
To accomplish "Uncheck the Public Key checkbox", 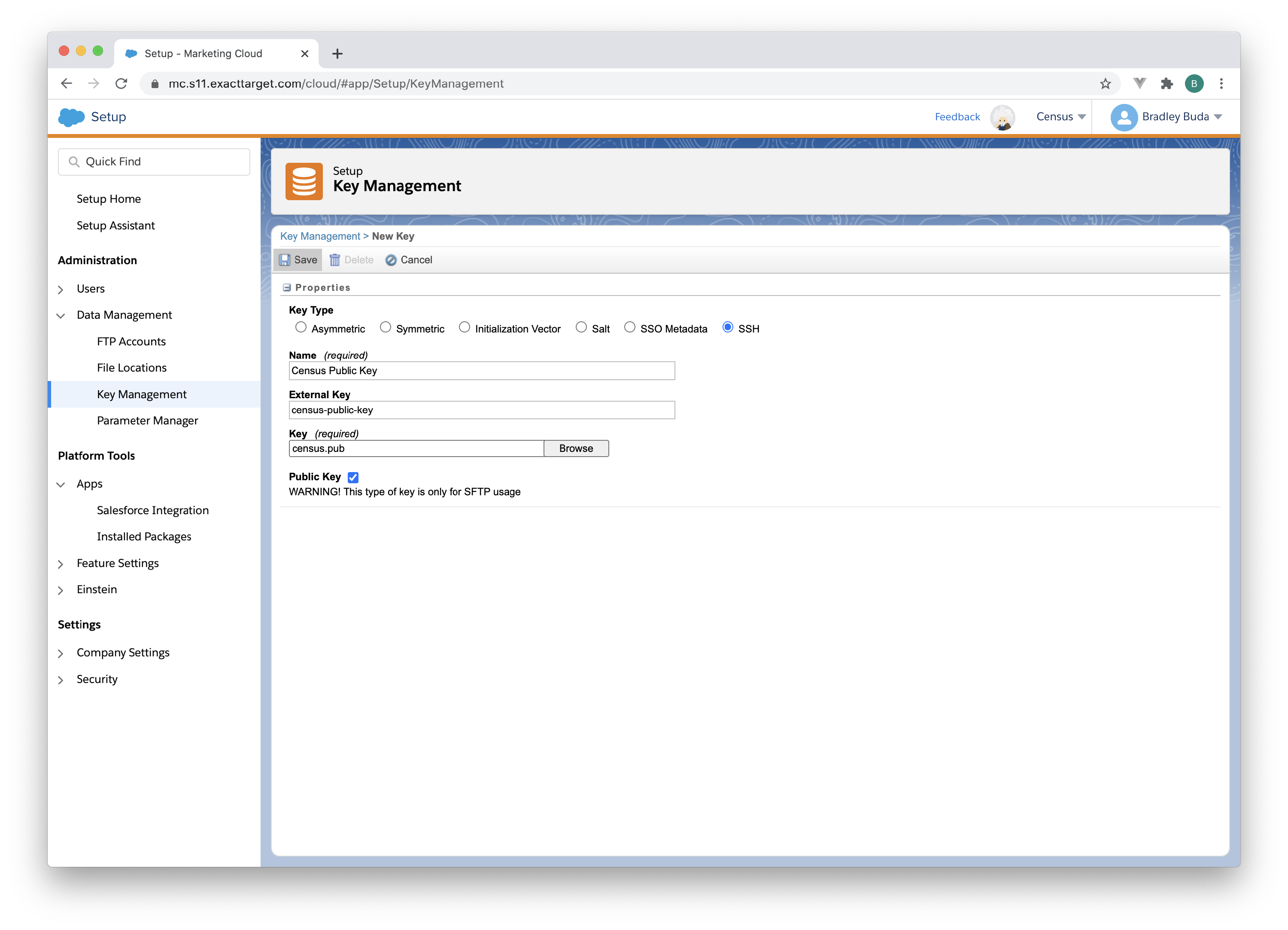I will (x=353, y=477).
